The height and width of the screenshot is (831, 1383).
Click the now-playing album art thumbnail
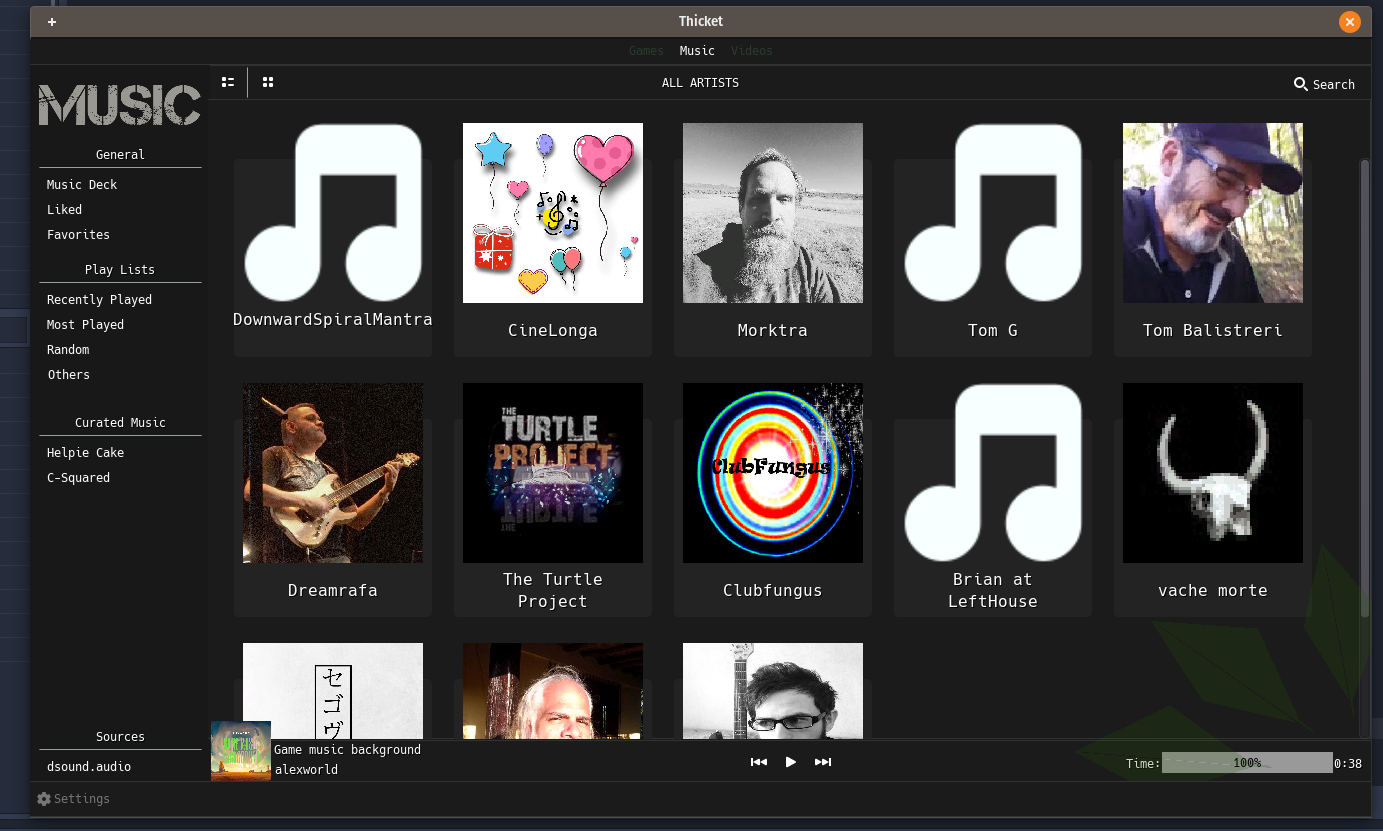[241, 751]
